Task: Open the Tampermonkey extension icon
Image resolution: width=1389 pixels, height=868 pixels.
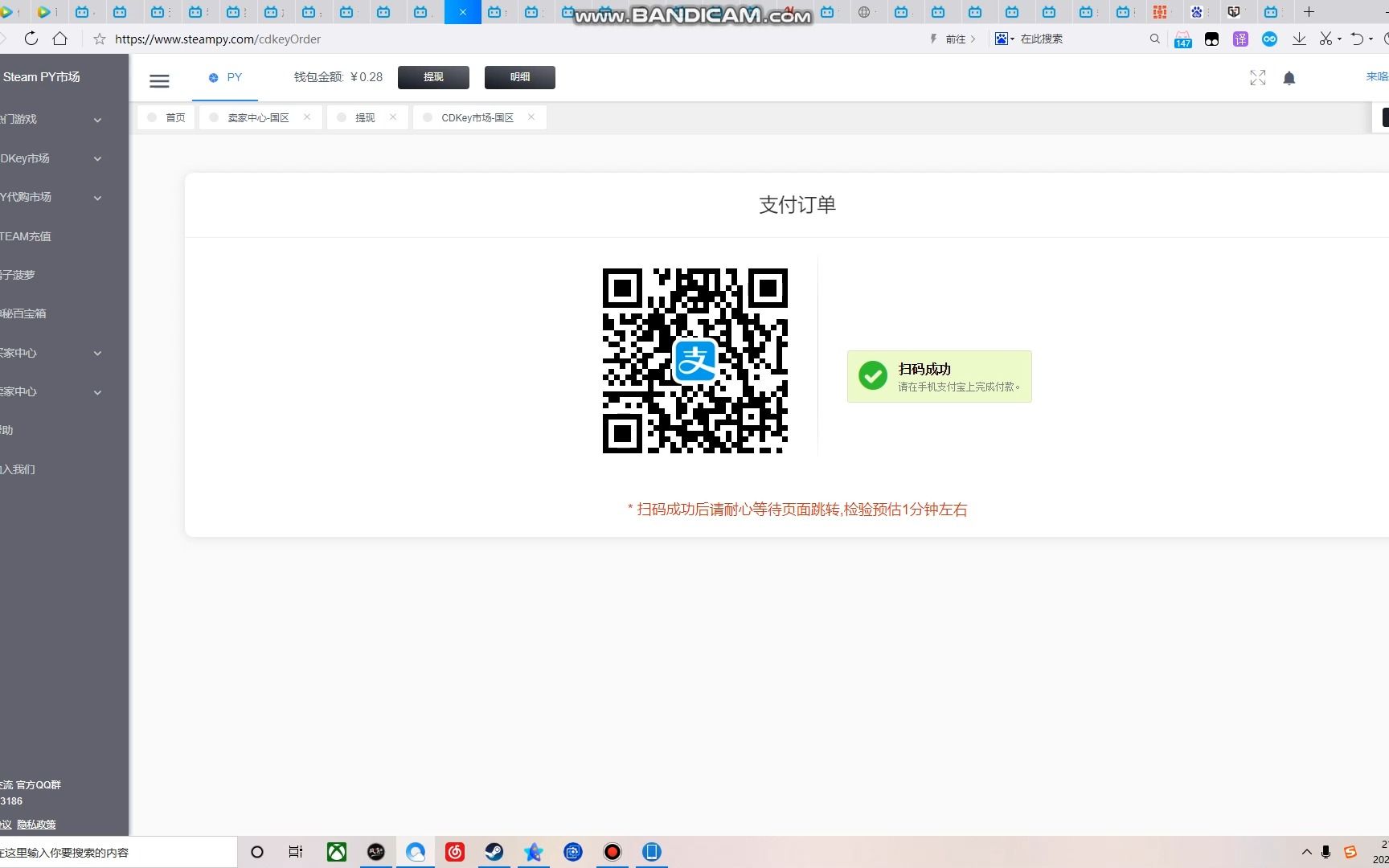Action: tap(1211, 39)
